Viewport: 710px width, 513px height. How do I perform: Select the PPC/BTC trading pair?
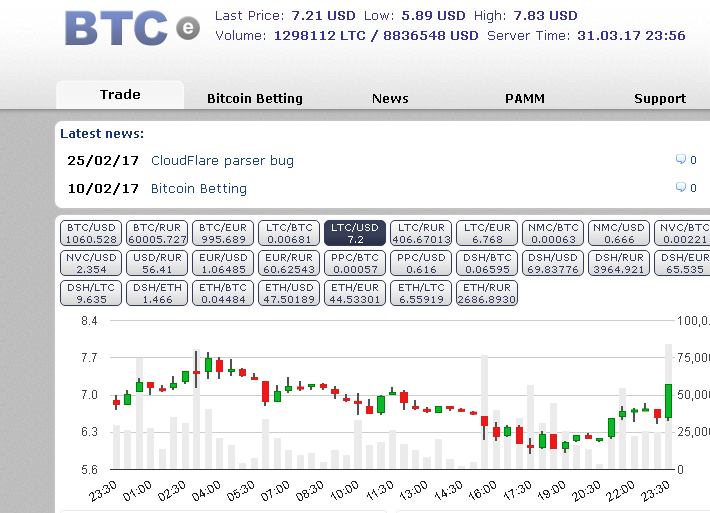355,263
